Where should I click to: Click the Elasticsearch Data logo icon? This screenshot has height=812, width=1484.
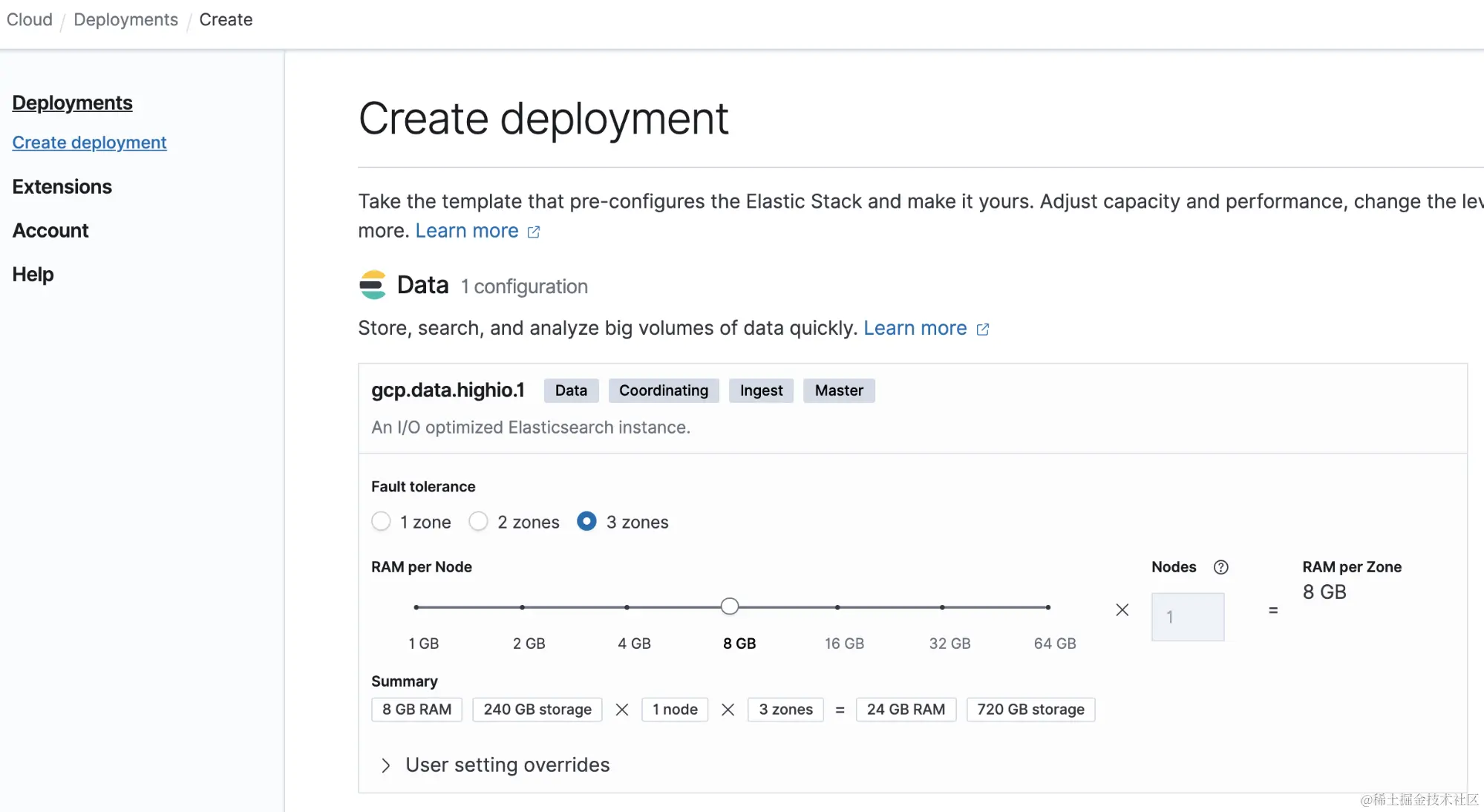(x=373, y=285)
